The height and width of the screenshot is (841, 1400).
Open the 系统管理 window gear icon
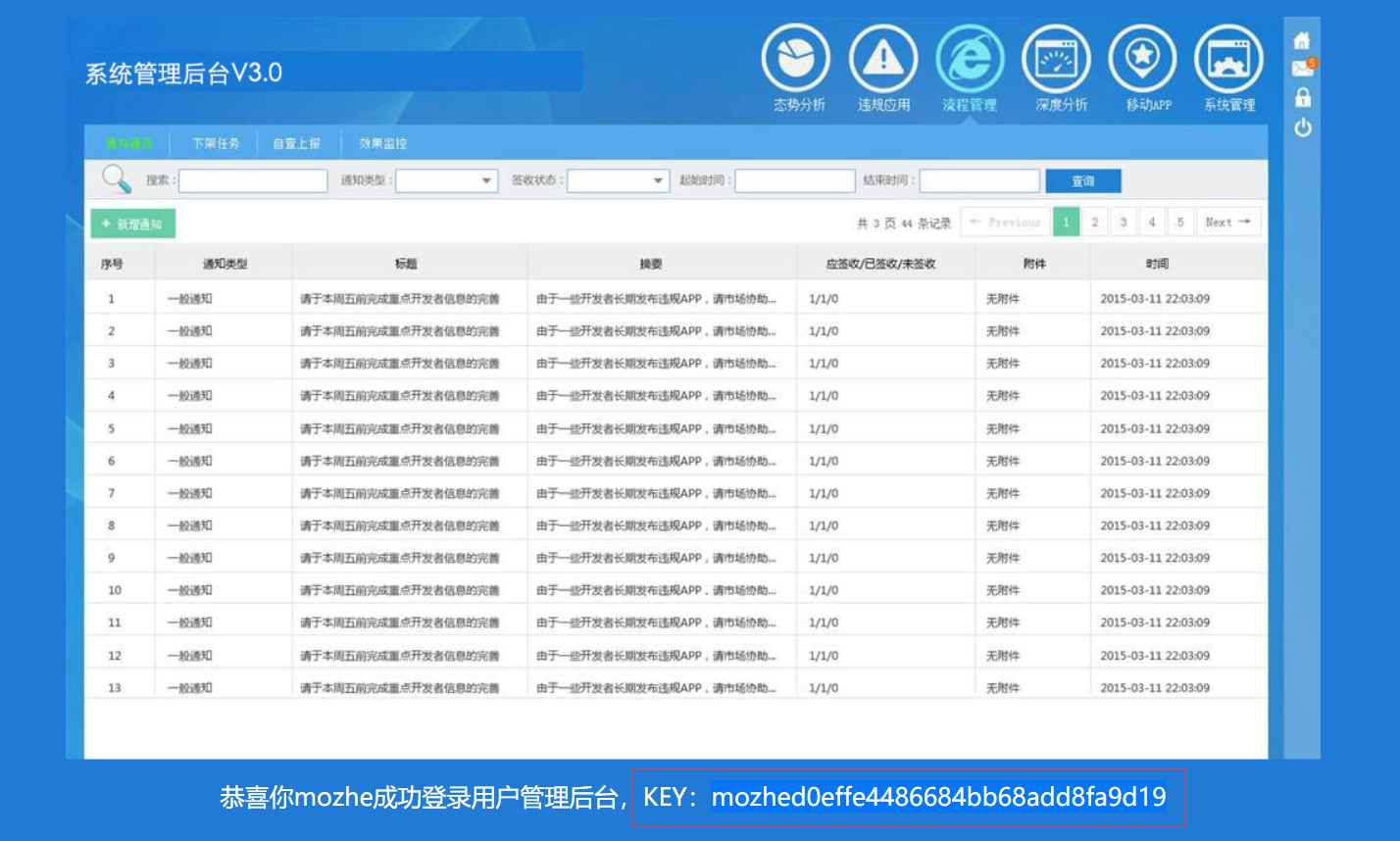pyautogui.click(x=1228, y=59)
